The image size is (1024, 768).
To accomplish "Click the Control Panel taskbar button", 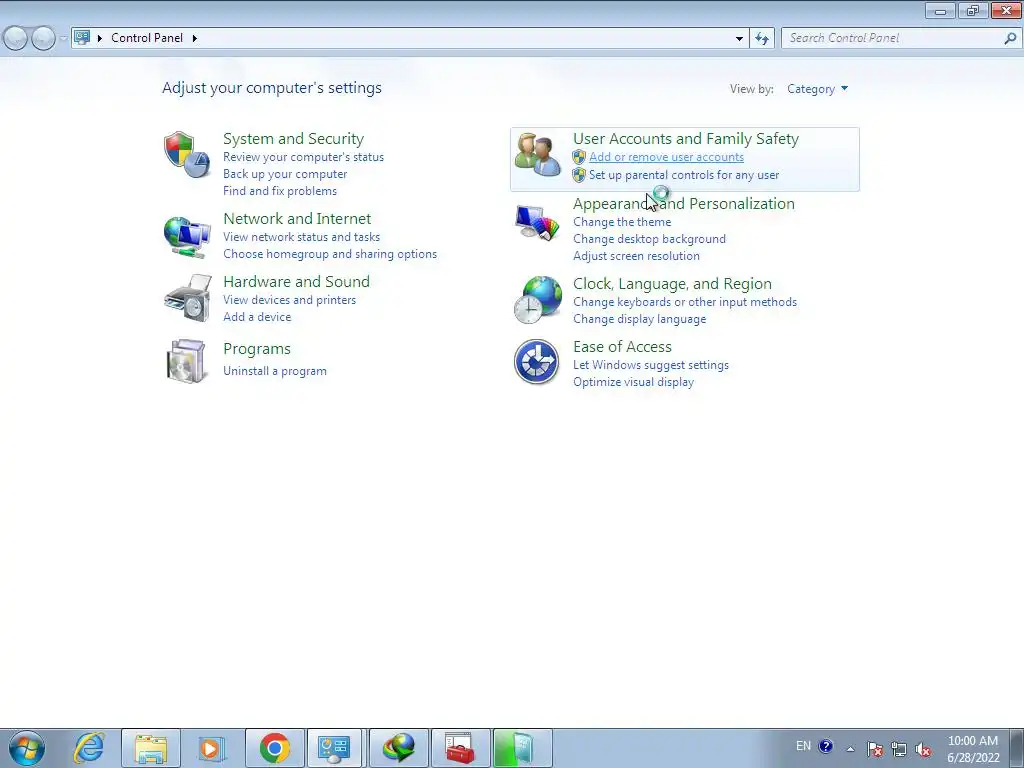I will (x=334, y=748).
